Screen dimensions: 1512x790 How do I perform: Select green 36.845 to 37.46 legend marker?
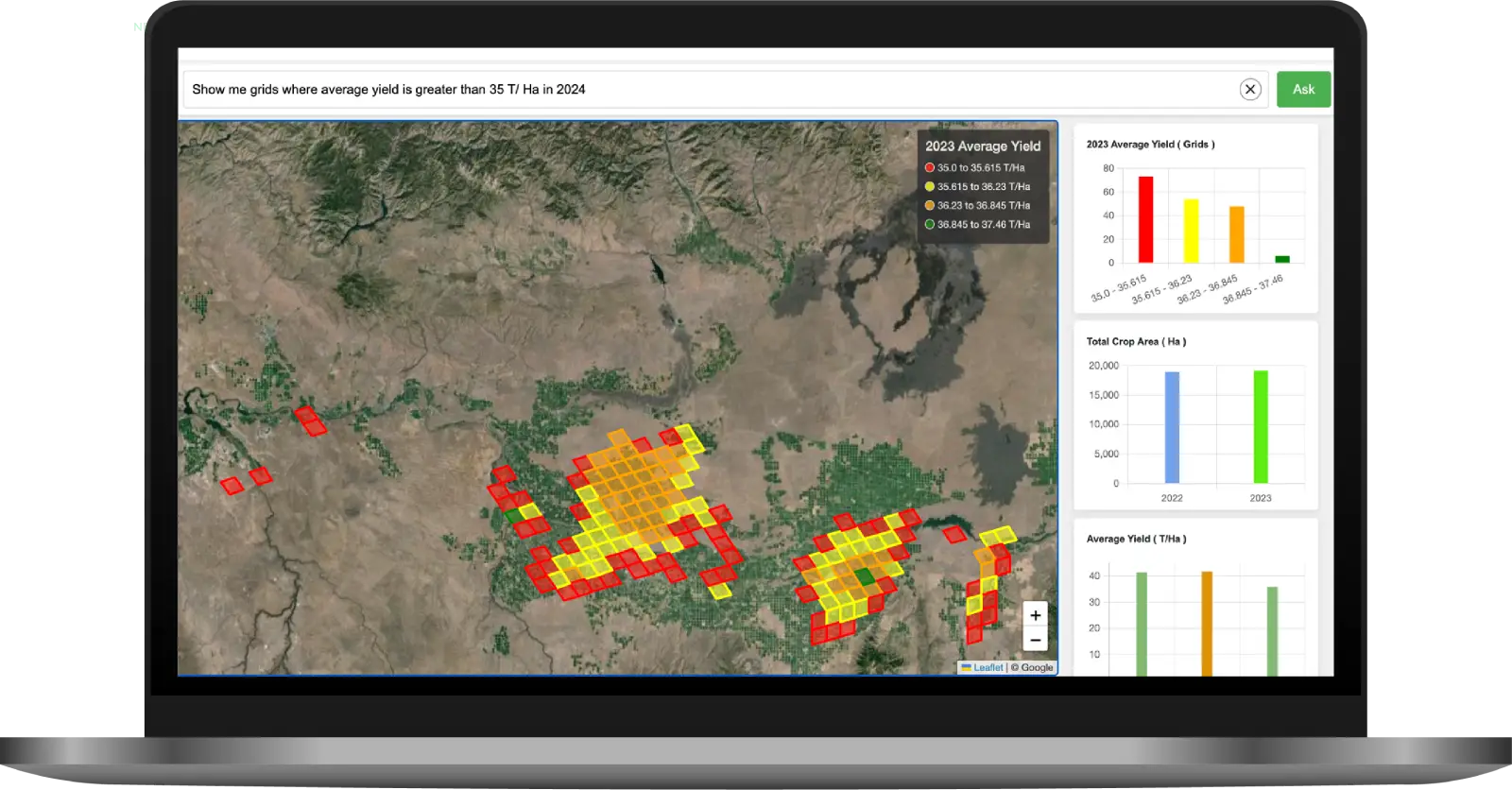click(x=930, y=224)
